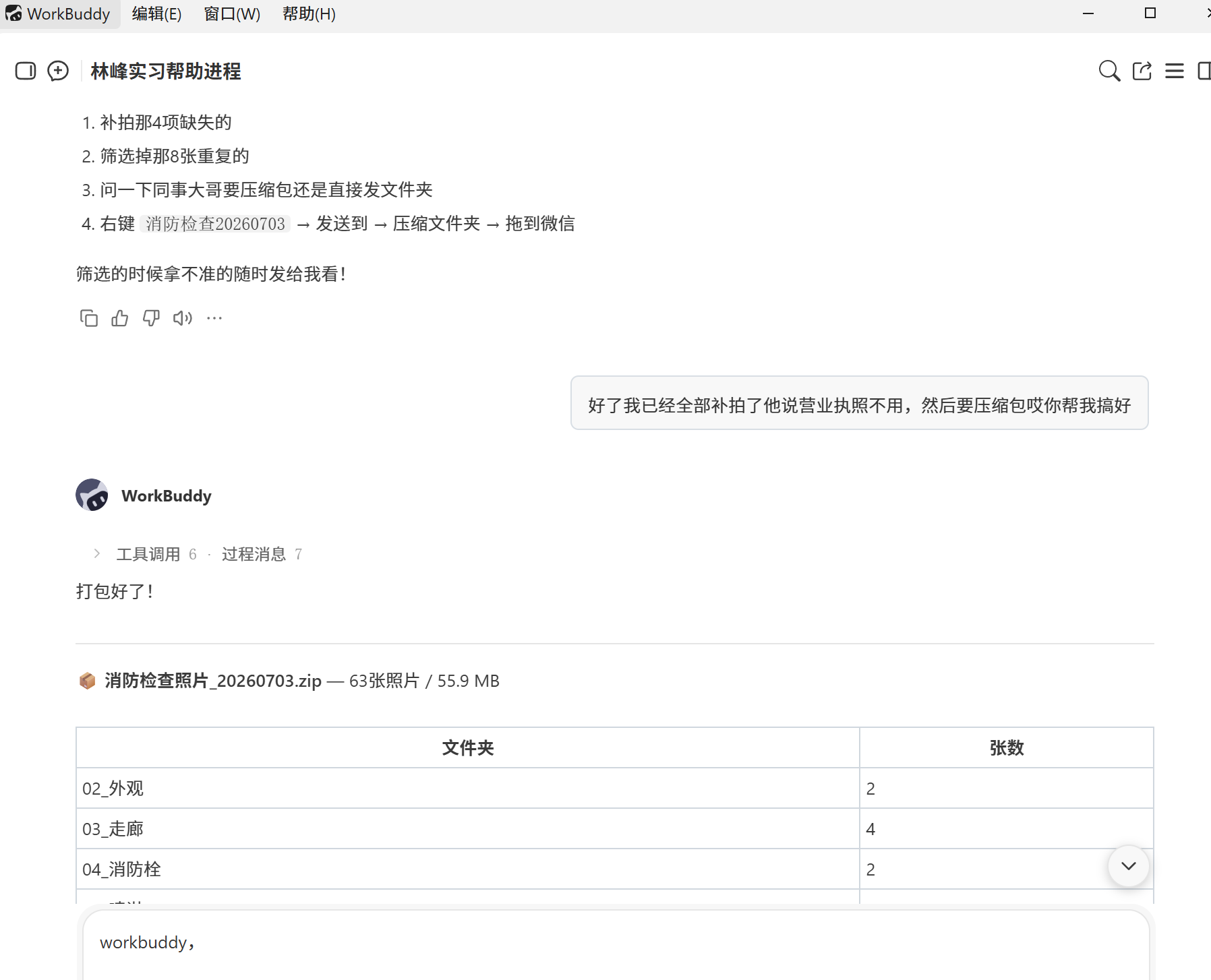Start a new chat with plus icon
1211x980 pixels.
pyautogui.click(x=58, y=71)
